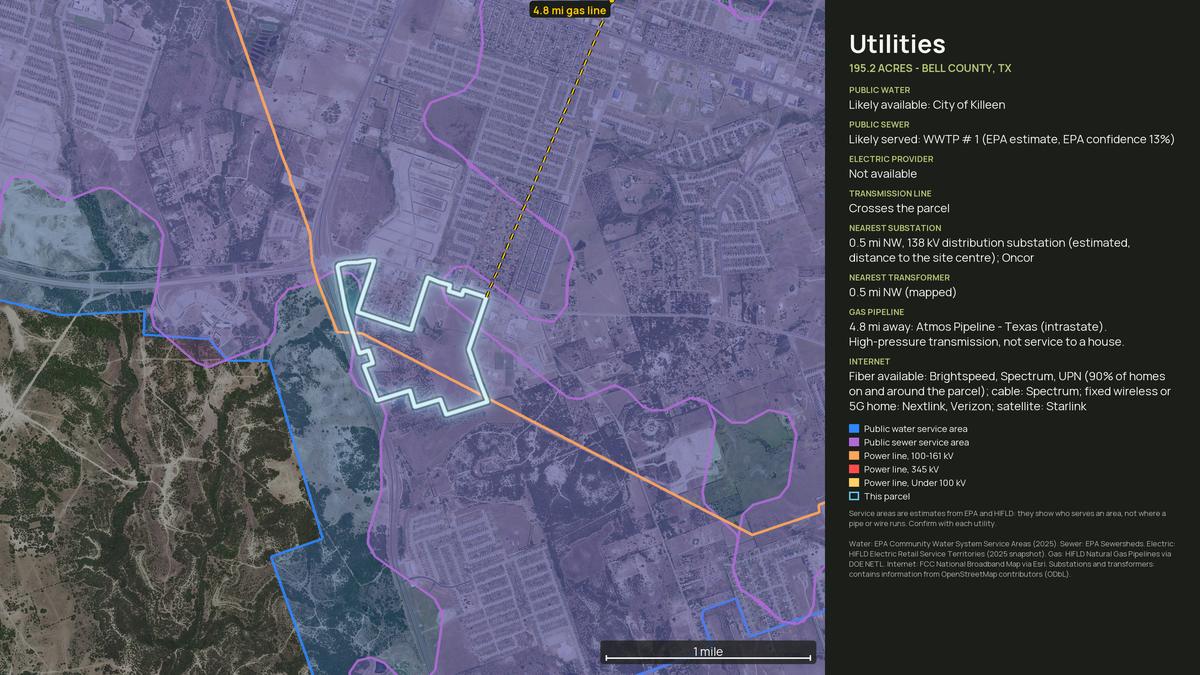The height and width of the screenshot is (675, 1200).
Task: Click the ELECTRIC PROVIDER label
Action: click(x=891, y=159)
